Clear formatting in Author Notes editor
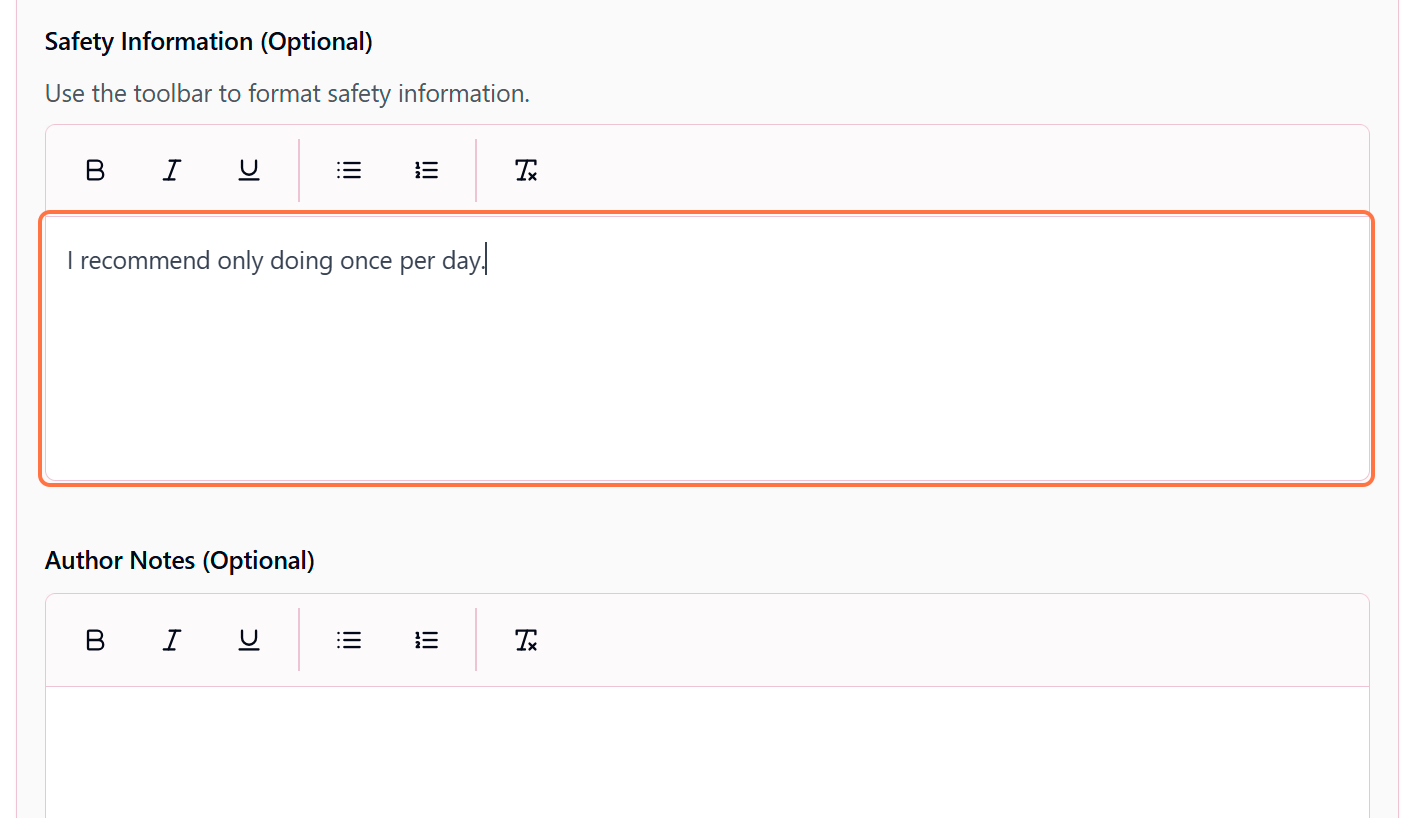 (x=526, y=640)
